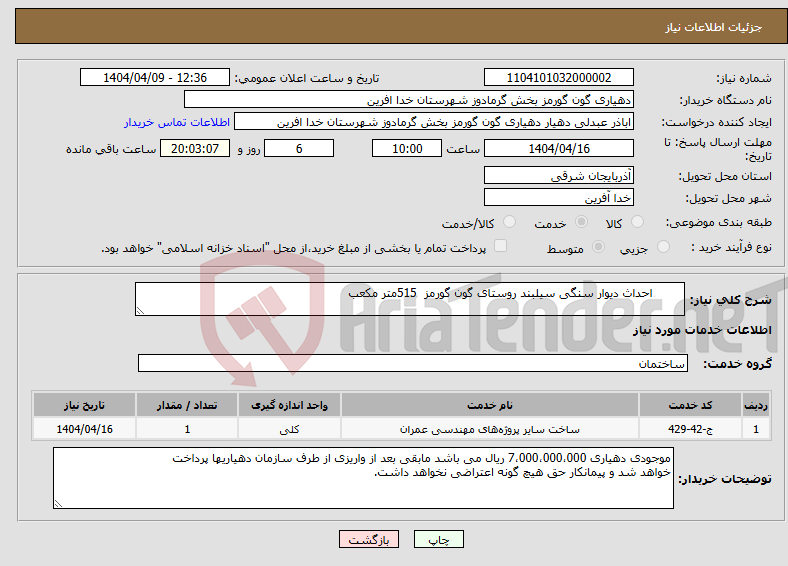Click the remaining time field 20:03:07
Screen dimensions: 788x566
195,148
